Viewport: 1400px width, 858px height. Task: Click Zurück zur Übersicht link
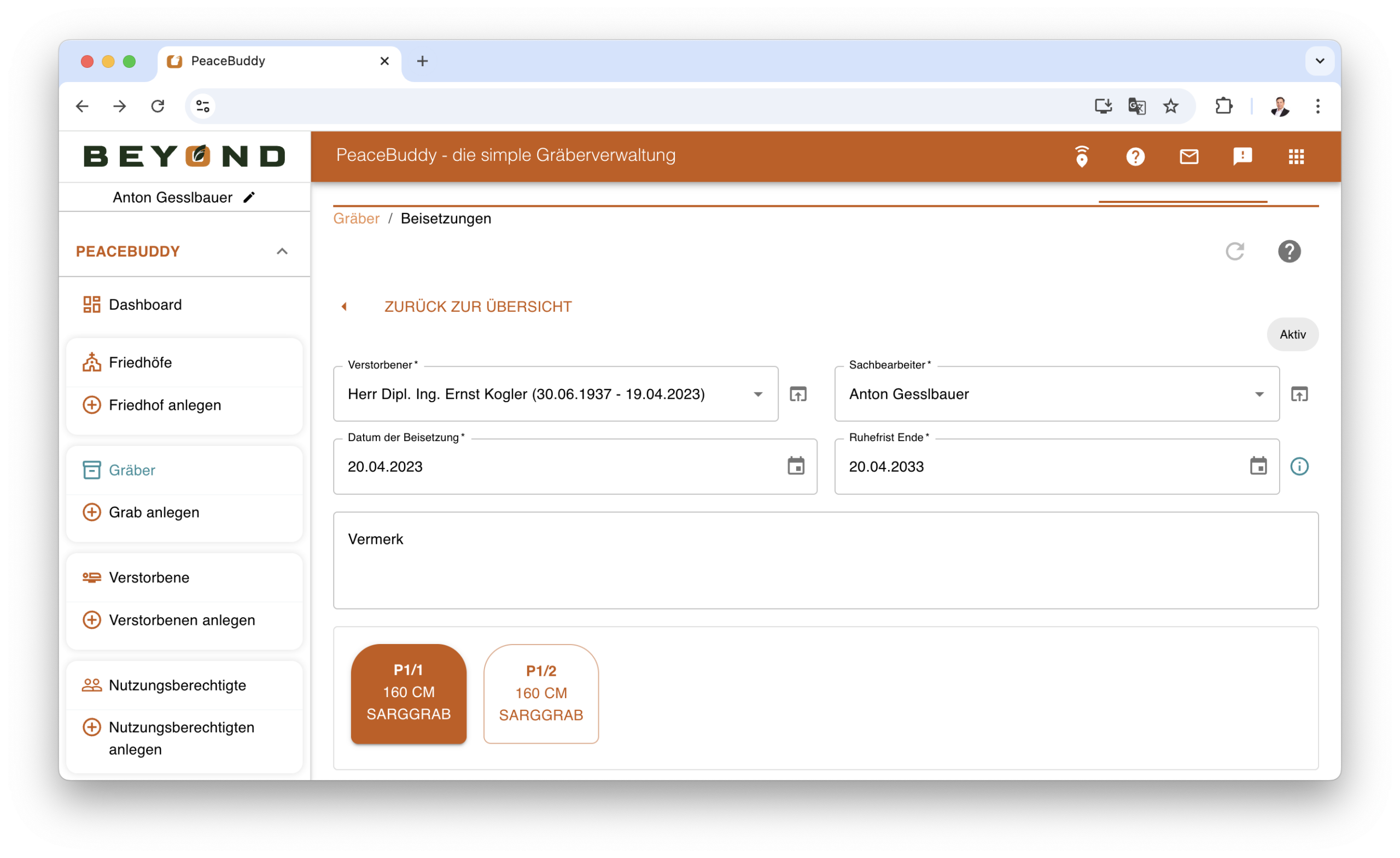477,306
